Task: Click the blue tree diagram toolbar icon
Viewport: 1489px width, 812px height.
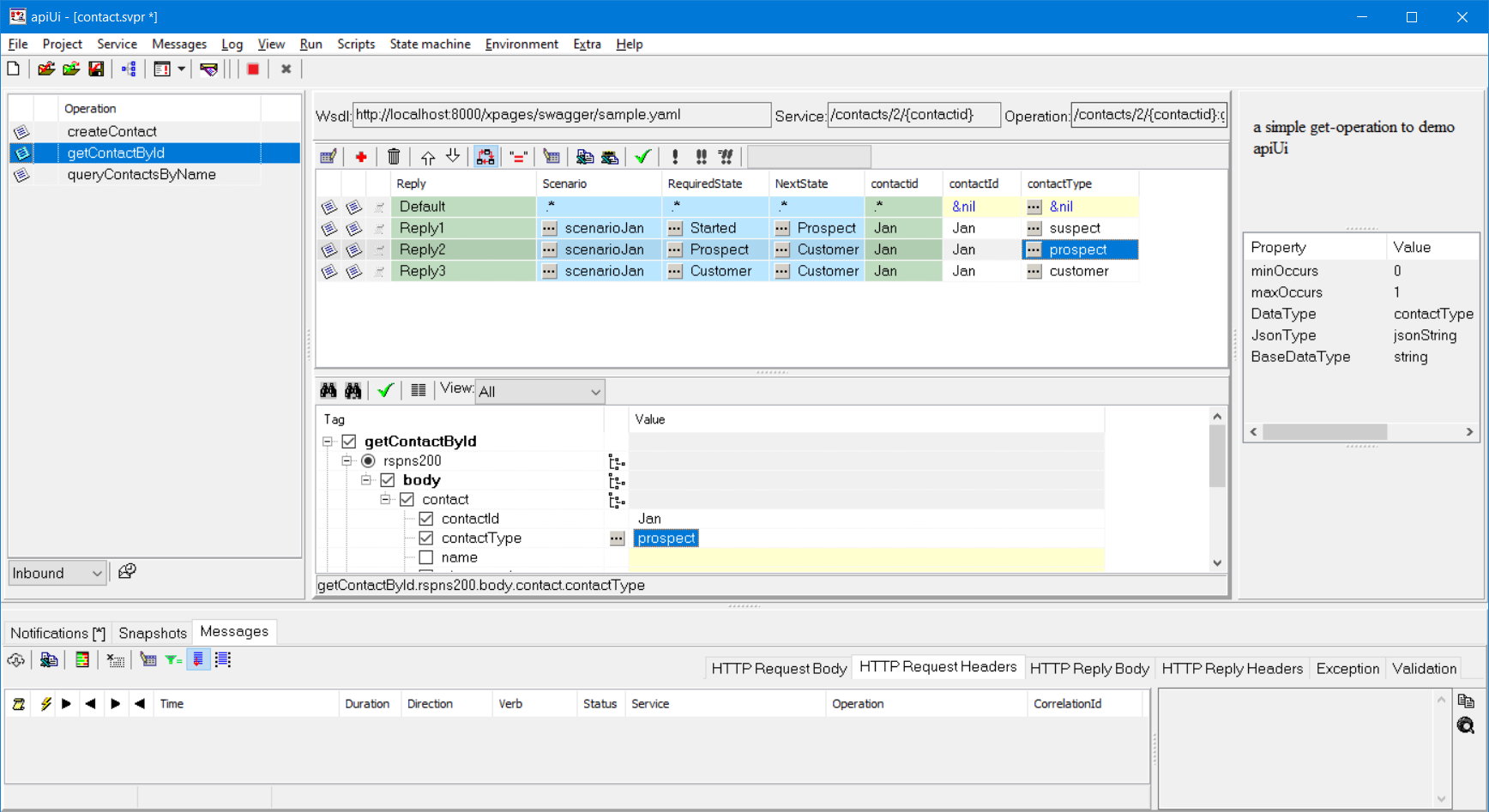Action: click(129, 69)
